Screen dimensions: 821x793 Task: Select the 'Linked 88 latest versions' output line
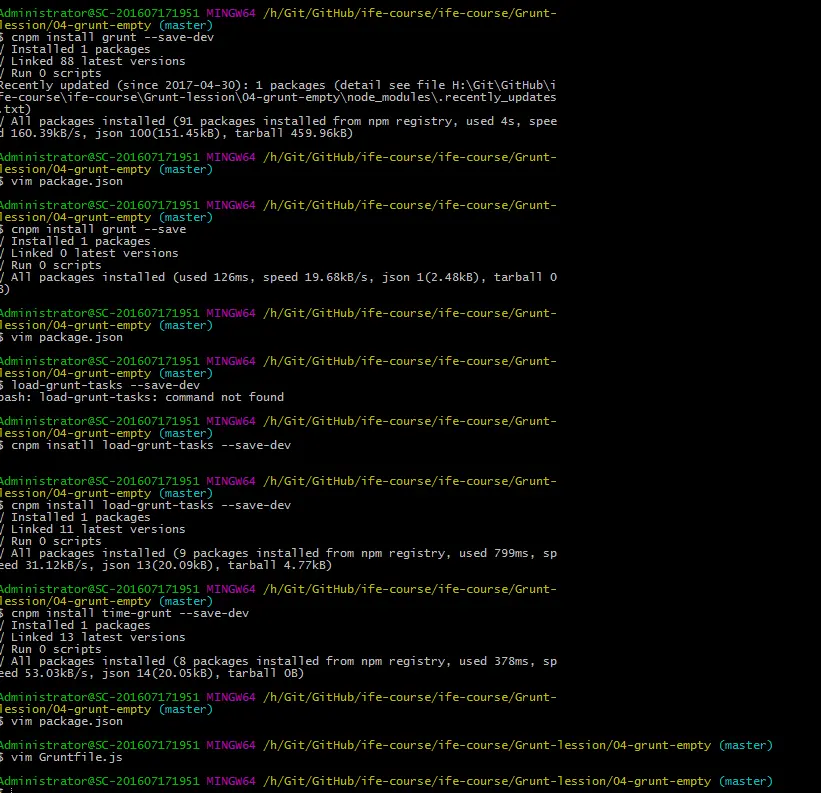93,61
